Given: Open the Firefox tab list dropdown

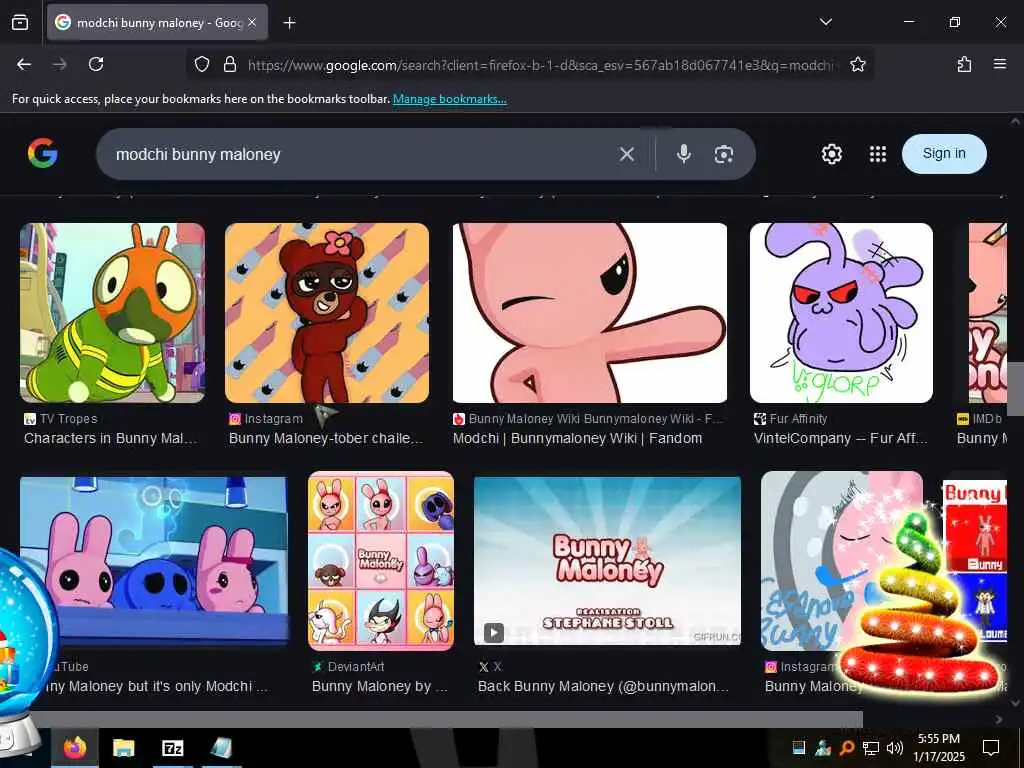Looking at the screenshot, I should [825, 22].
